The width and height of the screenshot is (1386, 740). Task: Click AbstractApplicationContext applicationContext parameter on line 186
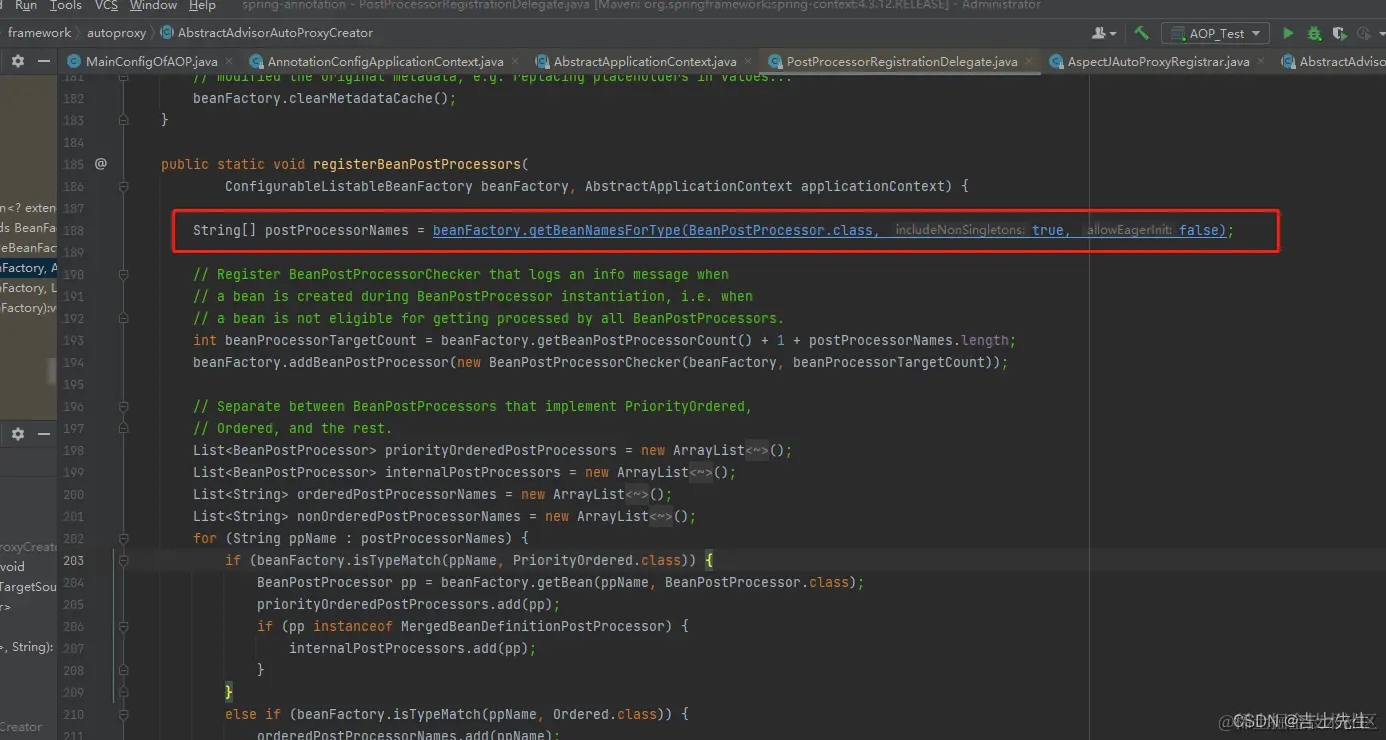[x=764, y=186]
